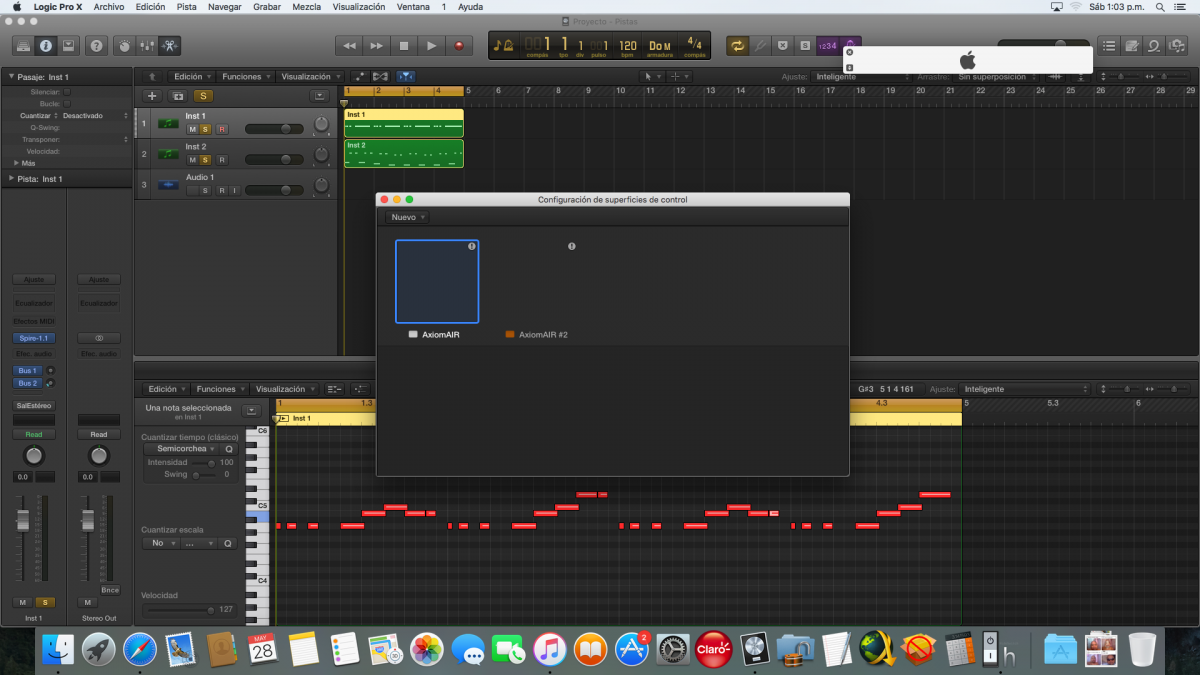The image size is (1200, 675).
Task: Adjust the Intensidad quantize slider
Action: (x=203, y=463)
